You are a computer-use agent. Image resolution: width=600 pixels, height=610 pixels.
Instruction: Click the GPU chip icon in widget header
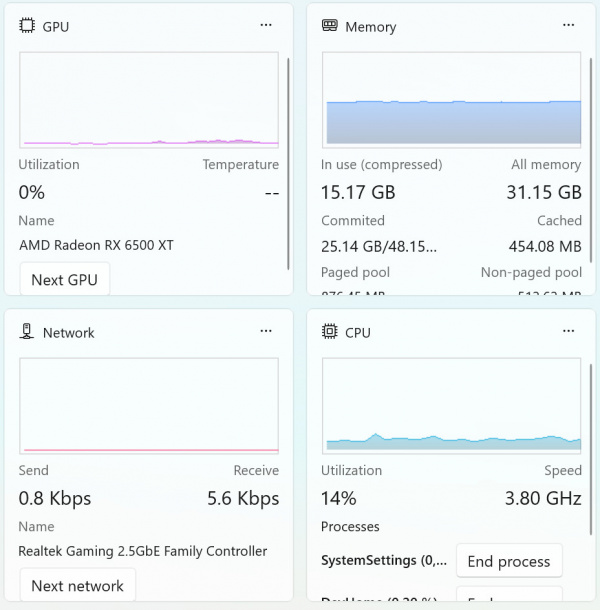[27, 26]
